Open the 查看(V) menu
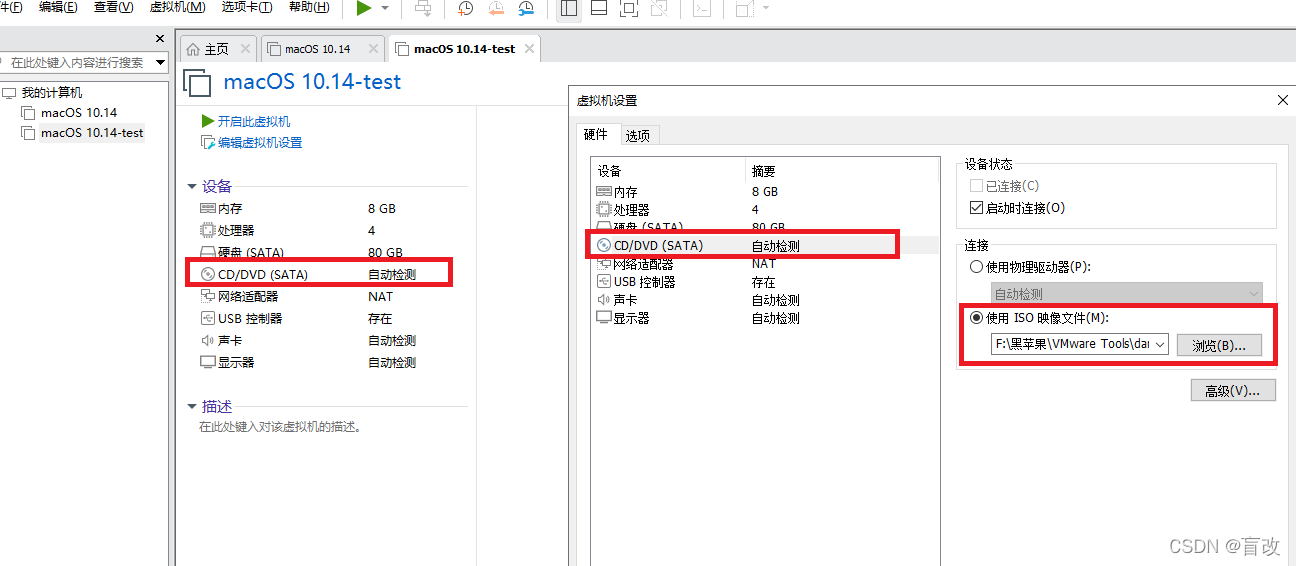 (113, 7)
